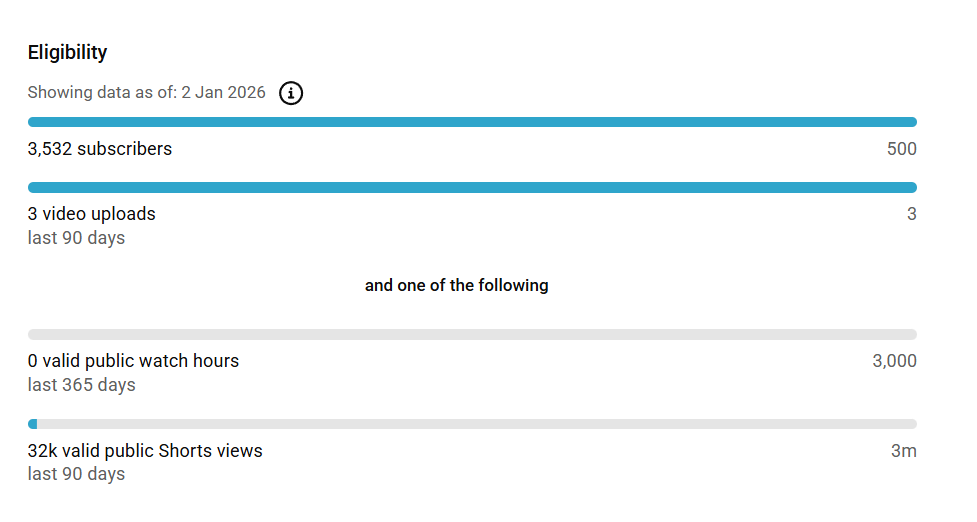Image resolution: width=977 pixels, height=522 pixels.
Task: Select the '3,532 subscribers' label
Action: tap(100, 149)
